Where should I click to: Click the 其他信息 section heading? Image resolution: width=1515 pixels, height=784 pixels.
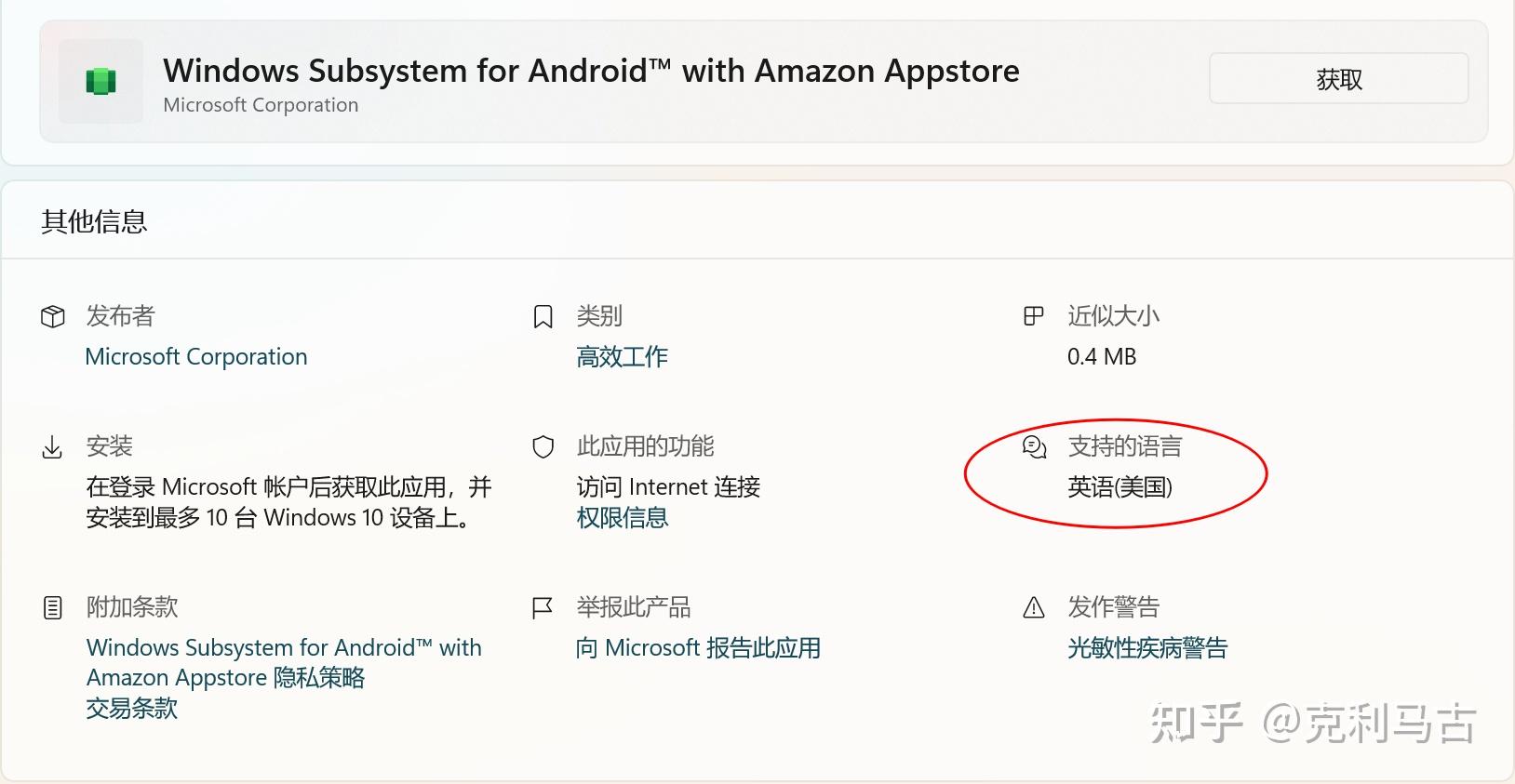[x=94, y=222]
